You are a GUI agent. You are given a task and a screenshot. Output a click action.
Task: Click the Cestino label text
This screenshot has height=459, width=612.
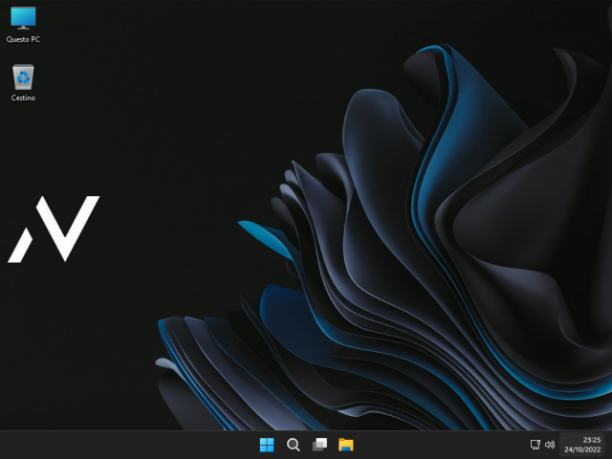[x=23, y=98]
